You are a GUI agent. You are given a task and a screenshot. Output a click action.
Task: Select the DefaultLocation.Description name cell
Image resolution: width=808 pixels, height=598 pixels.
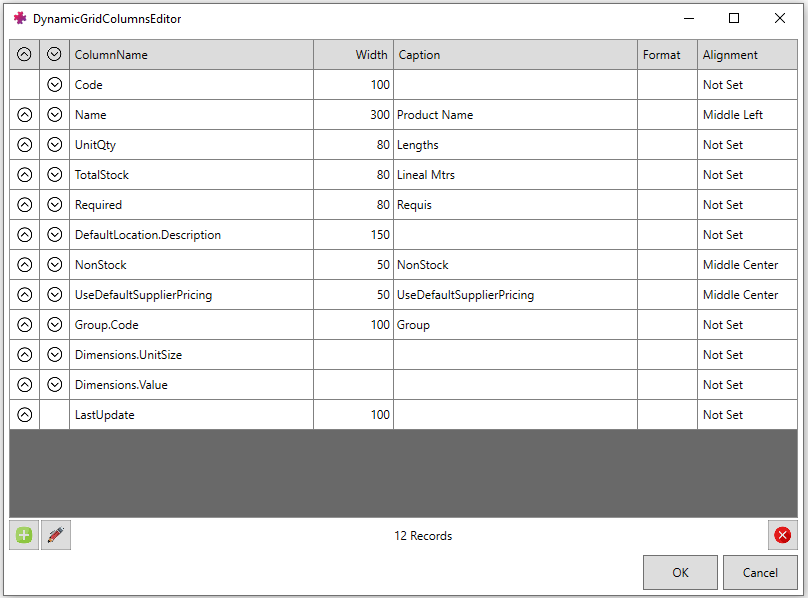[191, 235]
